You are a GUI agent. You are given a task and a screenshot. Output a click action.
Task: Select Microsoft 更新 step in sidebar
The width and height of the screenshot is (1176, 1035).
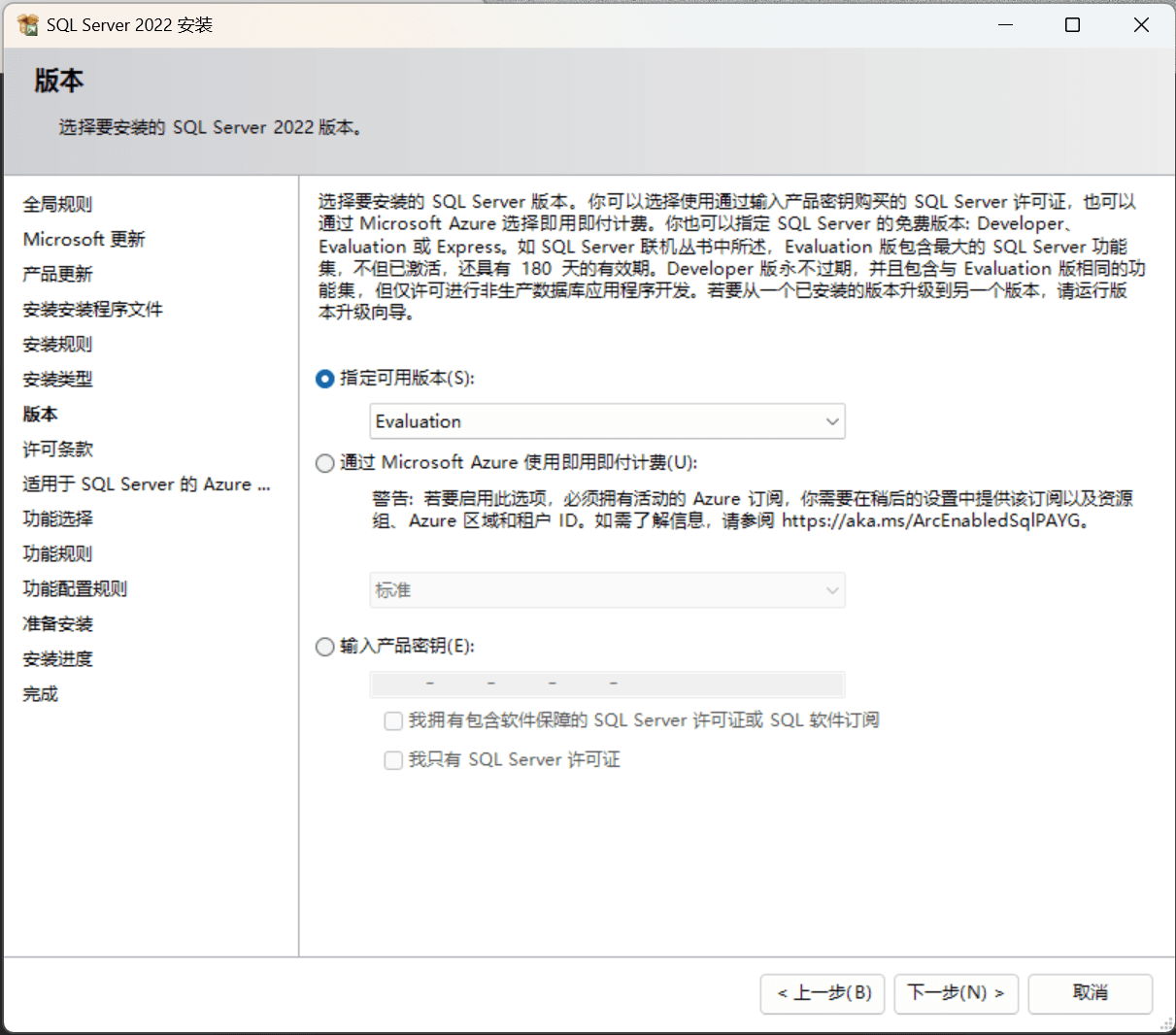pos(84,240)
